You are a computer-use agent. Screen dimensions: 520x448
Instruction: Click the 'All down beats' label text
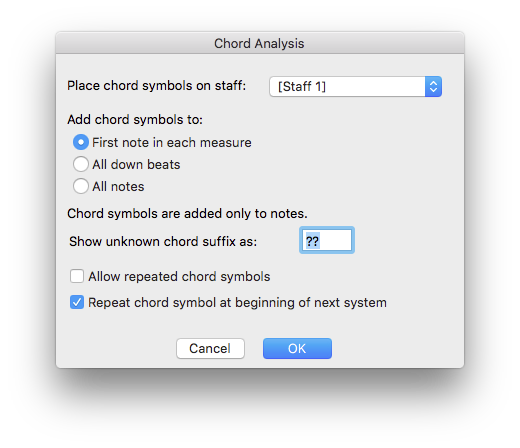pos(136,165)
